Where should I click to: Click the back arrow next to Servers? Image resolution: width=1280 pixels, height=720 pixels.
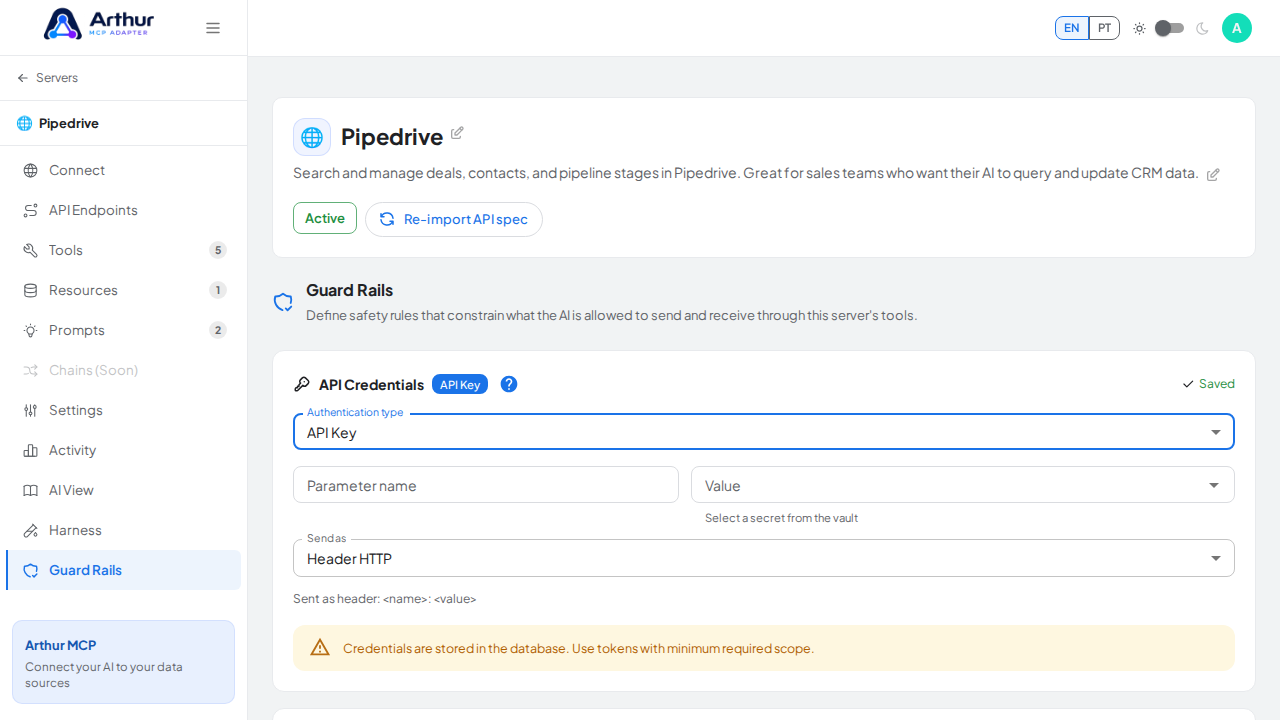coord(23,78)
